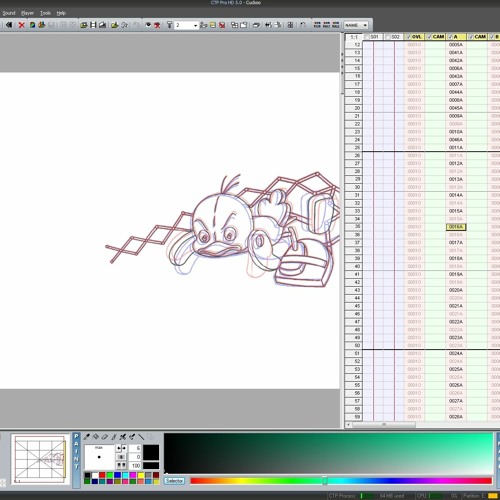Open the Help menu
500x500 pixels.
pos(61,13)
